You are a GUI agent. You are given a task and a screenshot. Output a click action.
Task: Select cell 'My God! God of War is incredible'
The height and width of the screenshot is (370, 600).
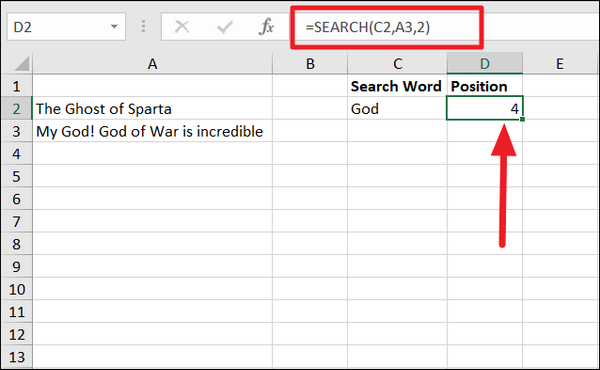(x=153, y=131)
